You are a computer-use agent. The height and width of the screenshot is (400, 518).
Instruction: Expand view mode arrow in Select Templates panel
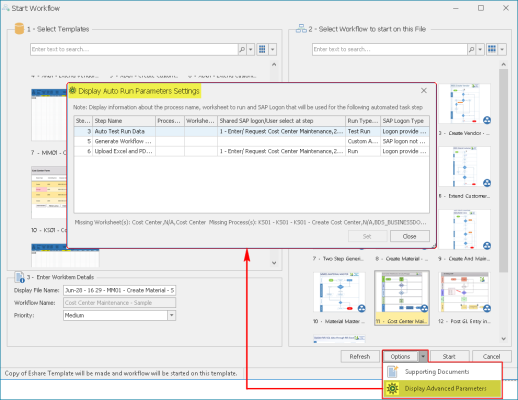272,49
